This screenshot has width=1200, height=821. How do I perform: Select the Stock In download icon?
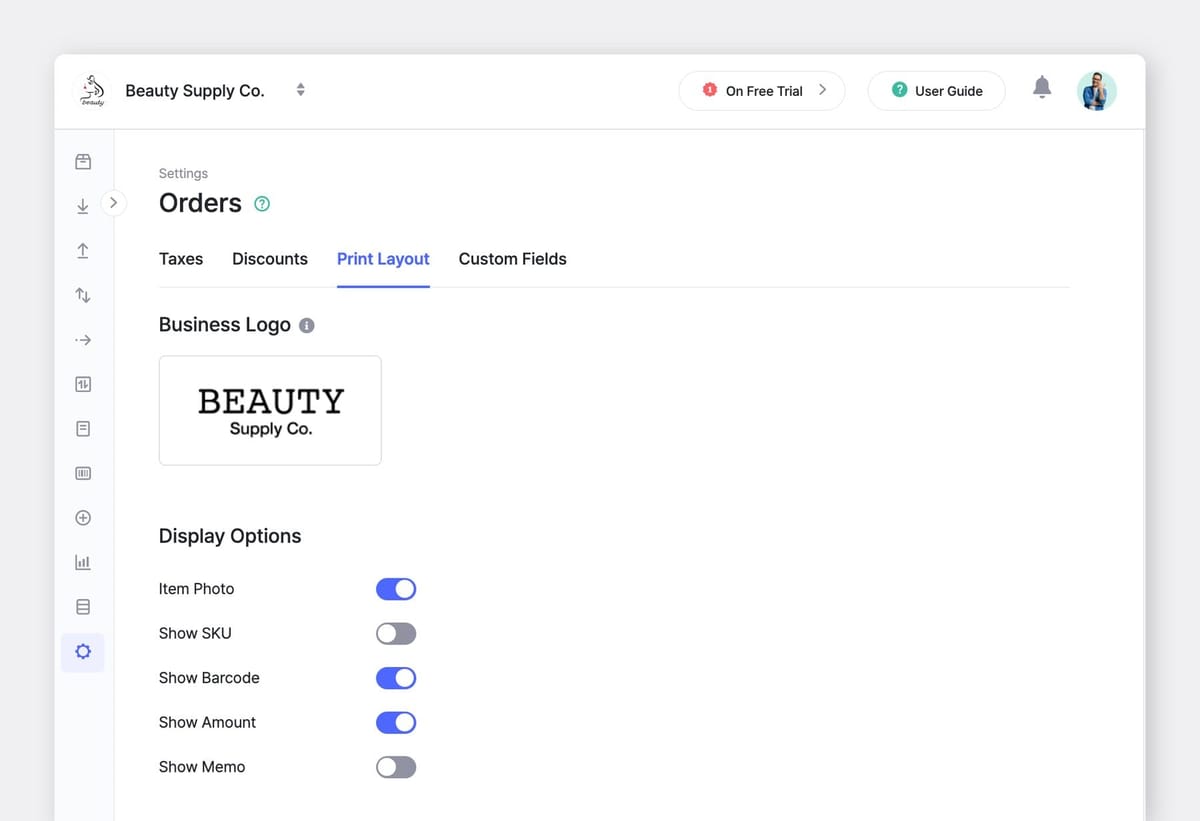(x=83, y=206)
